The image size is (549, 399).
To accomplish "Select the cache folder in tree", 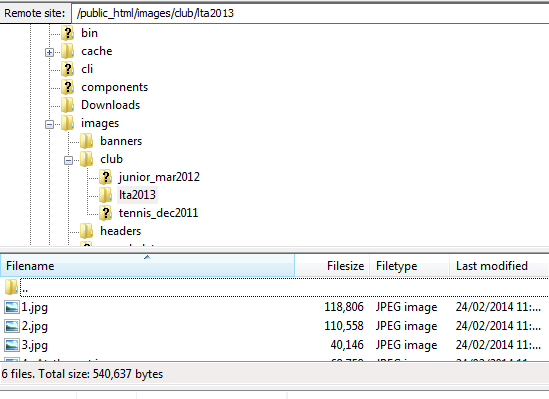I will click(x=97, y=51).
